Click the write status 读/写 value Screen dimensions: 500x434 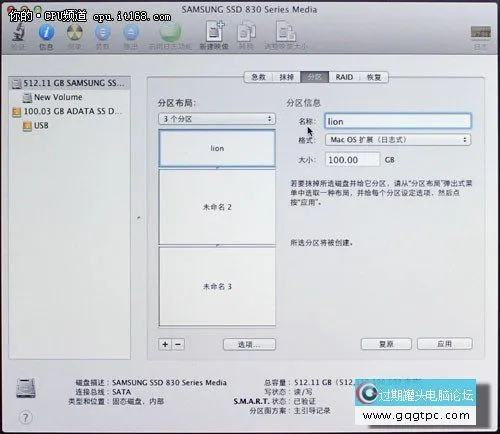pyautogui.click(x=303, y=392)
